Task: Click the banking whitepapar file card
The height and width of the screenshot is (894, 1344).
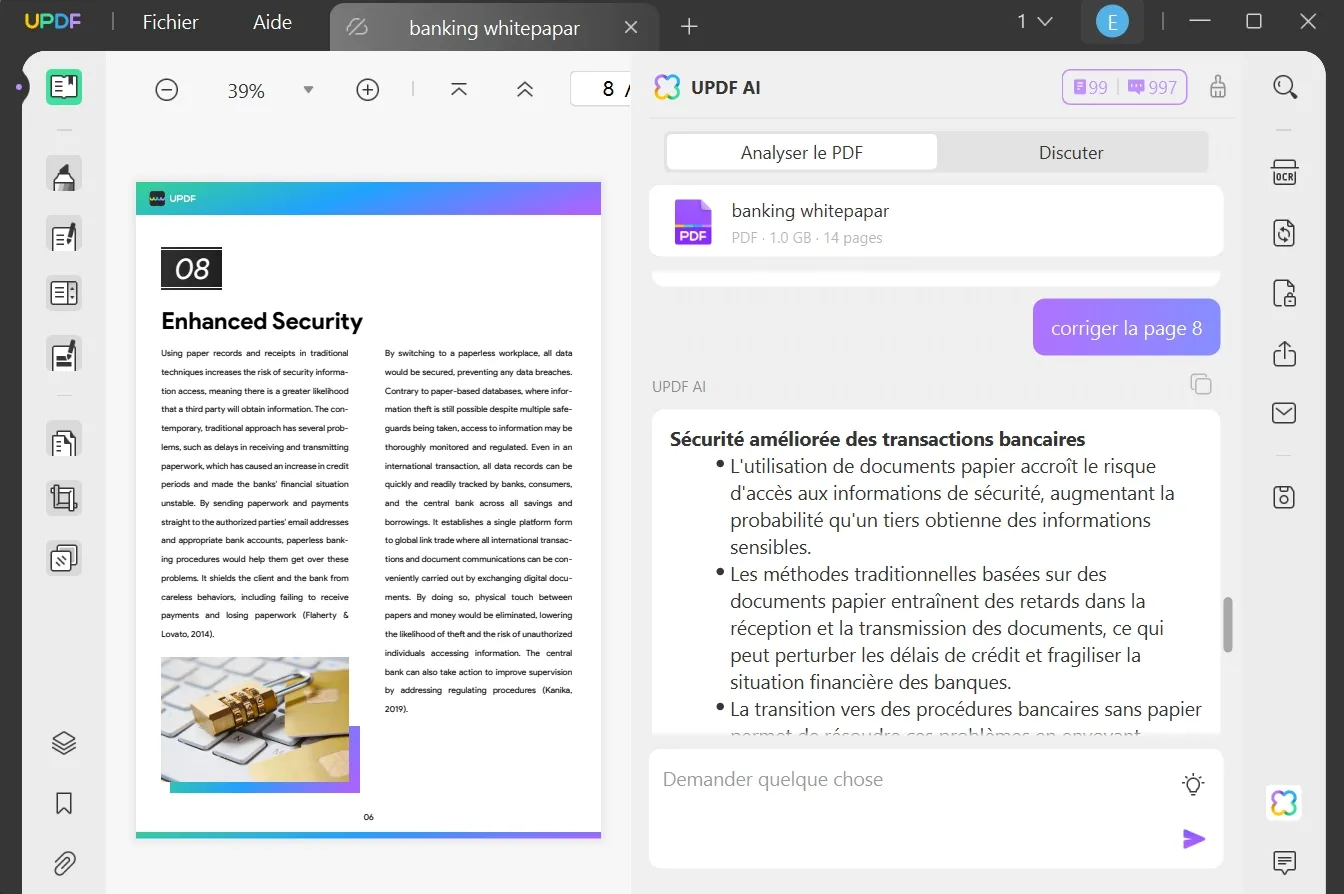Action: [x=936, y=221]
